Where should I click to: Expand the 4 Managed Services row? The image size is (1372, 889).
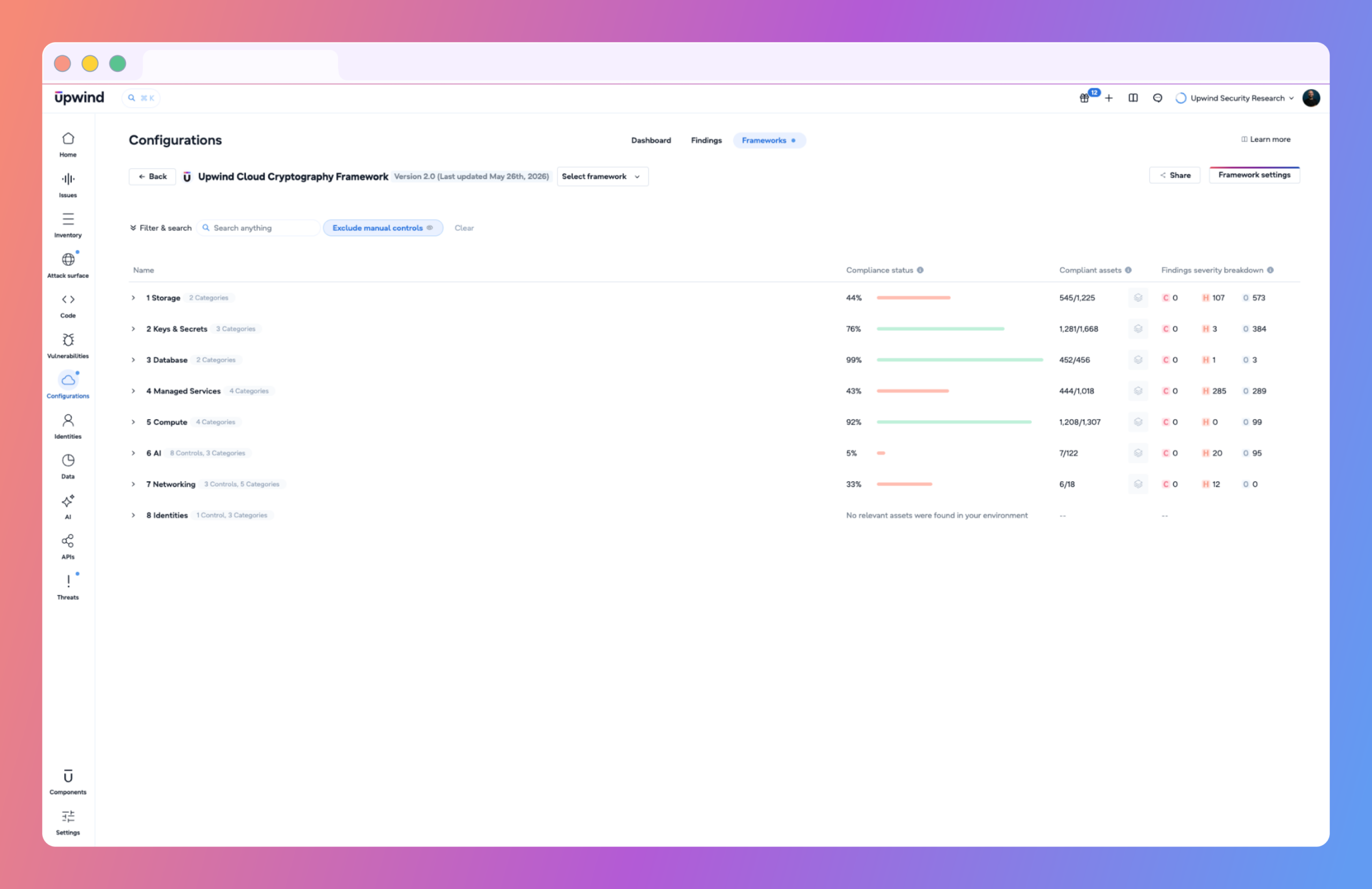click(x=133, y=392)
